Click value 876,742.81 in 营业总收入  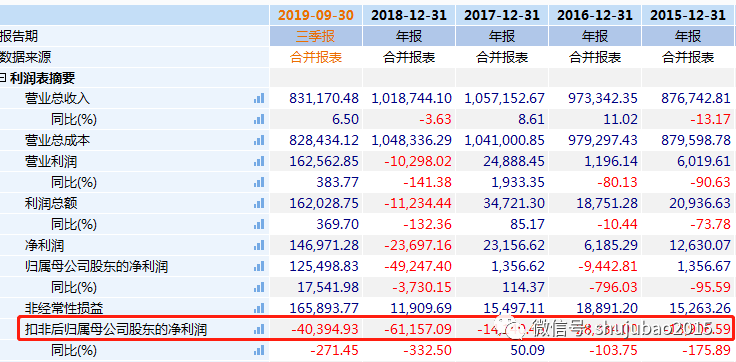[696, 99]
